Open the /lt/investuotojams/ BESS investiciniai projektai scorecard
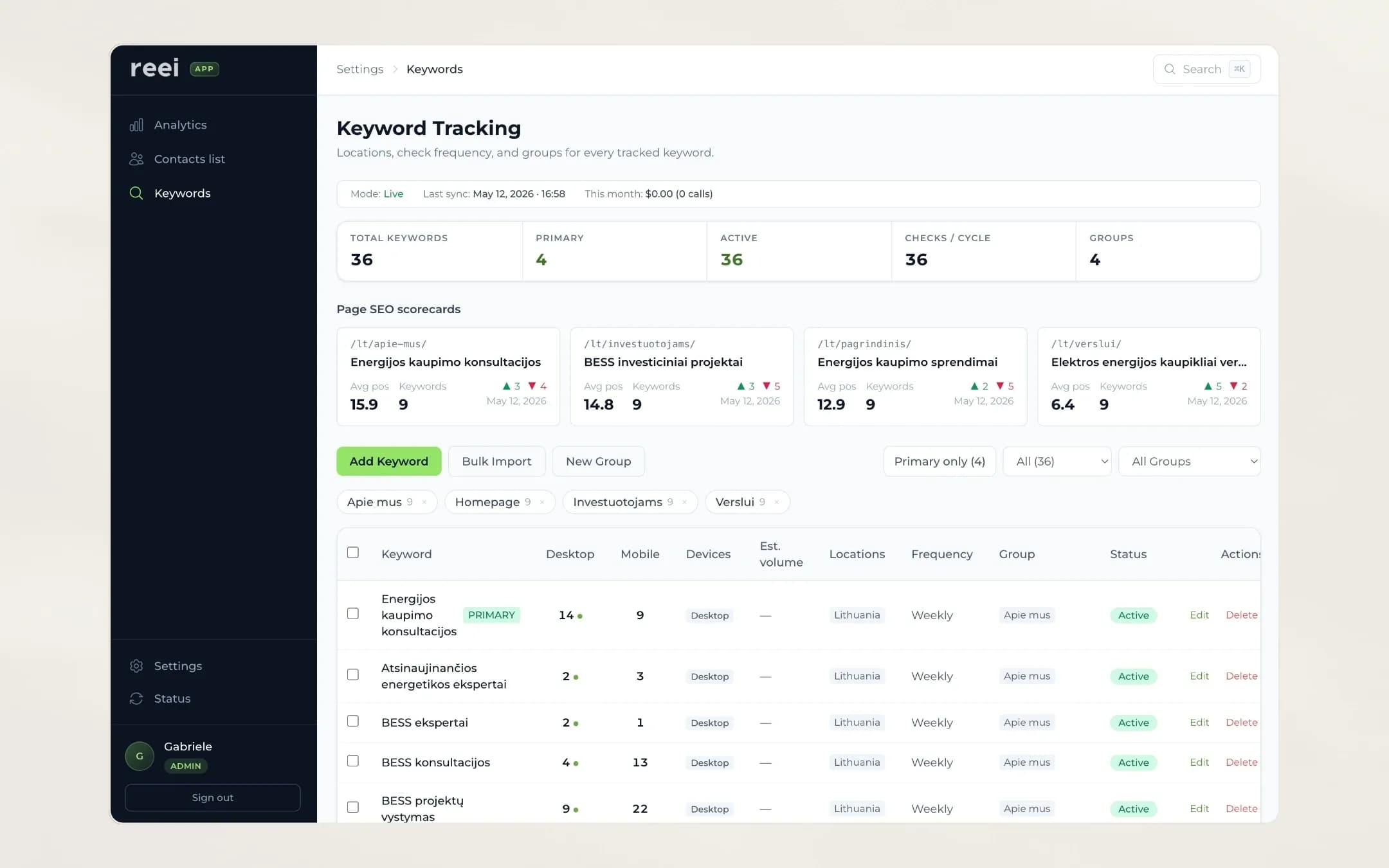Image resolution: width=1389 pixels, height=868 pixels. click(682, 377)
